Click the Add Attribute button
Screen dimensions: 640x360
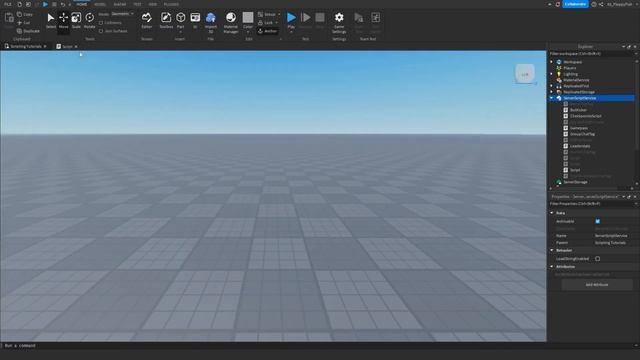pos(597,285)
